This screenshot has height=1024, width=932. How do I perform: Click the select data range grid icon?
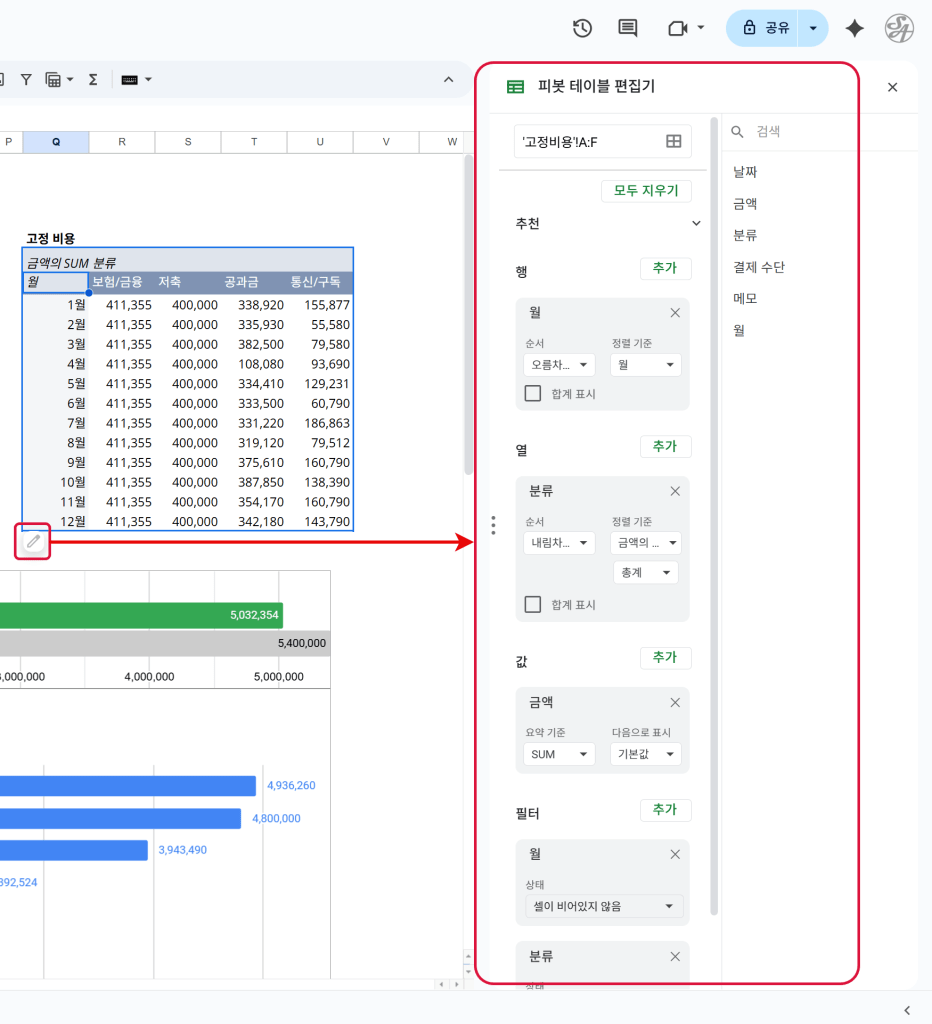674,141
